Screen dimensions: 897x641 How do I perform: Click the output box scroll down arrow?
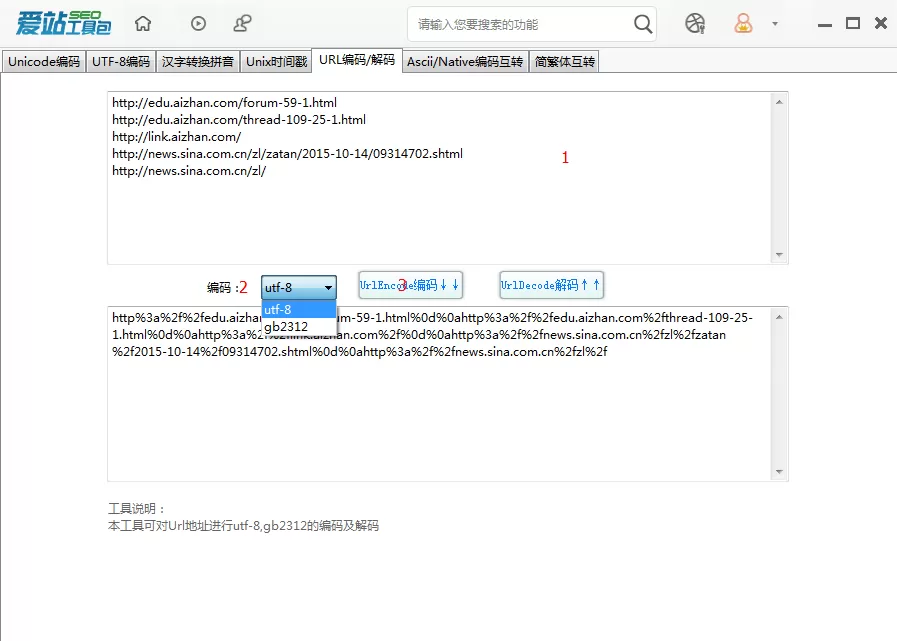(779, 472)
